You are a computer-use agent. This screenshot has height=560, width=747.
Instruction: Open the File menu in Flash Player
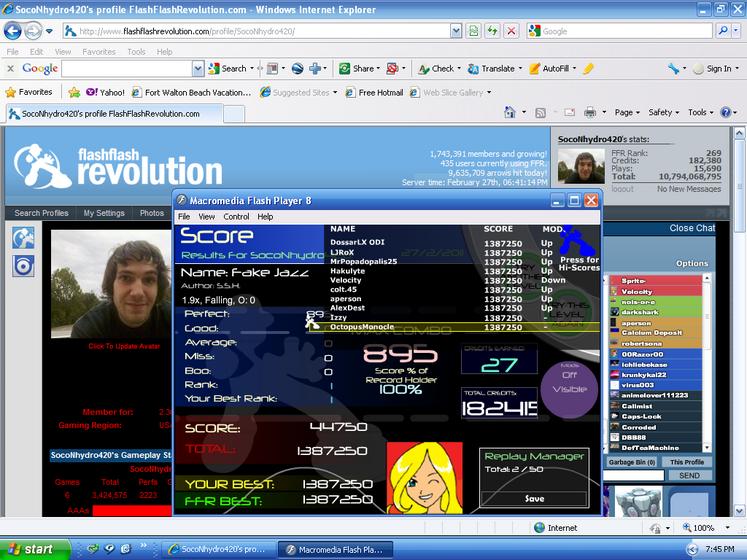pos(184,216)
